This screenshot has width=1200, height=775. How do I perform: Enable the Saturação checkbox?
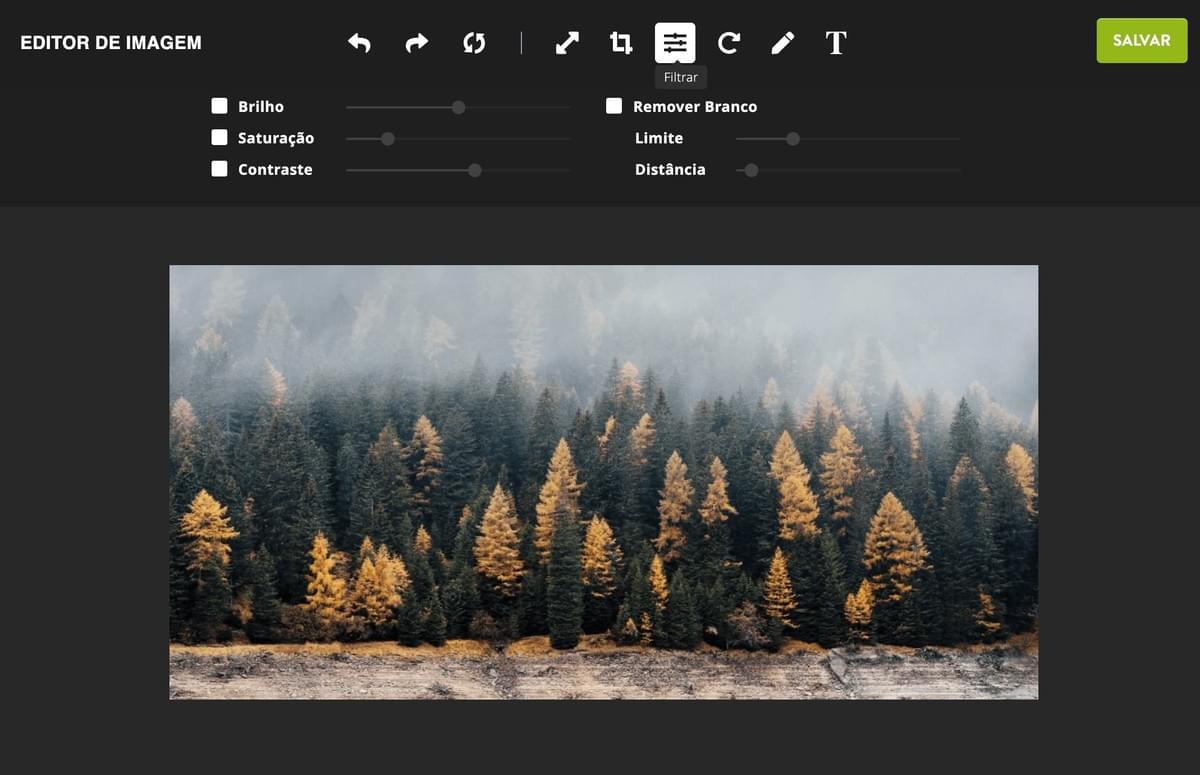point(220,138)
